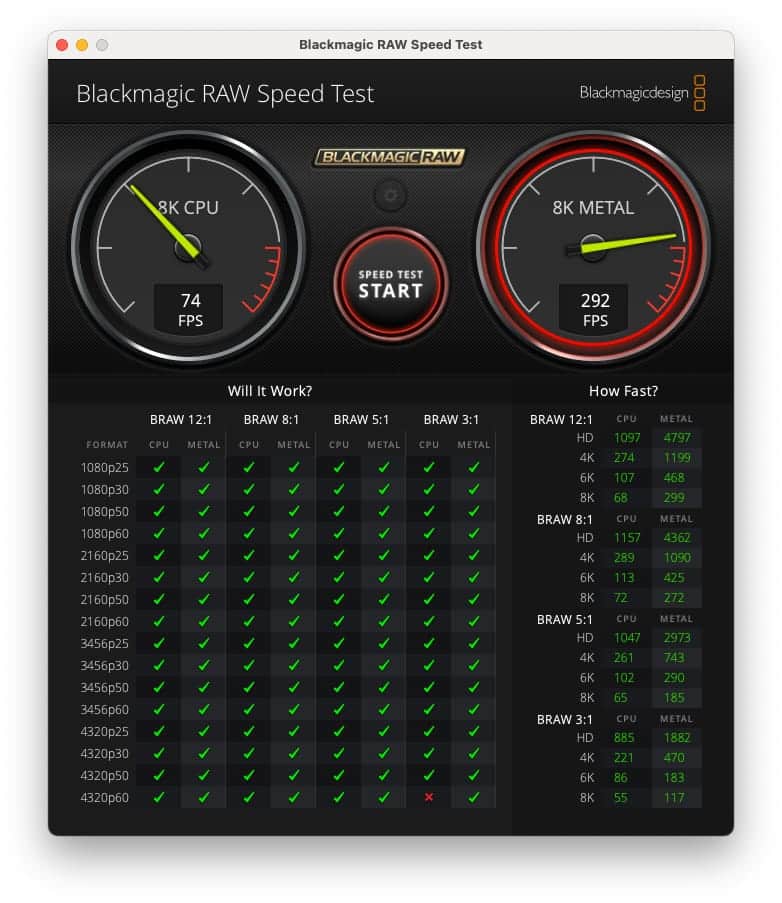Screen dimensions: 782x903
Task: Click 2160p60 BRAW 5:1 METAL checkmark
Action: pos(384,621)
